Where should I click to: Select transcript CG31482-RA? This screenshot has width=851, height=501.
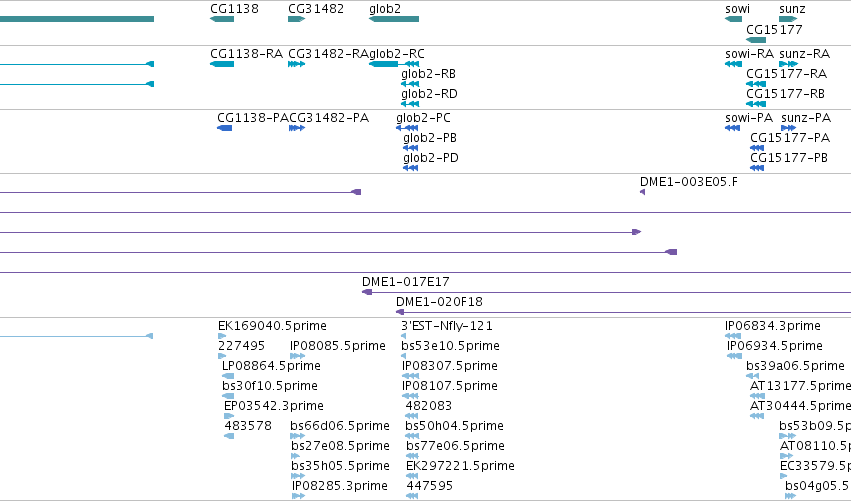point(296,64)
